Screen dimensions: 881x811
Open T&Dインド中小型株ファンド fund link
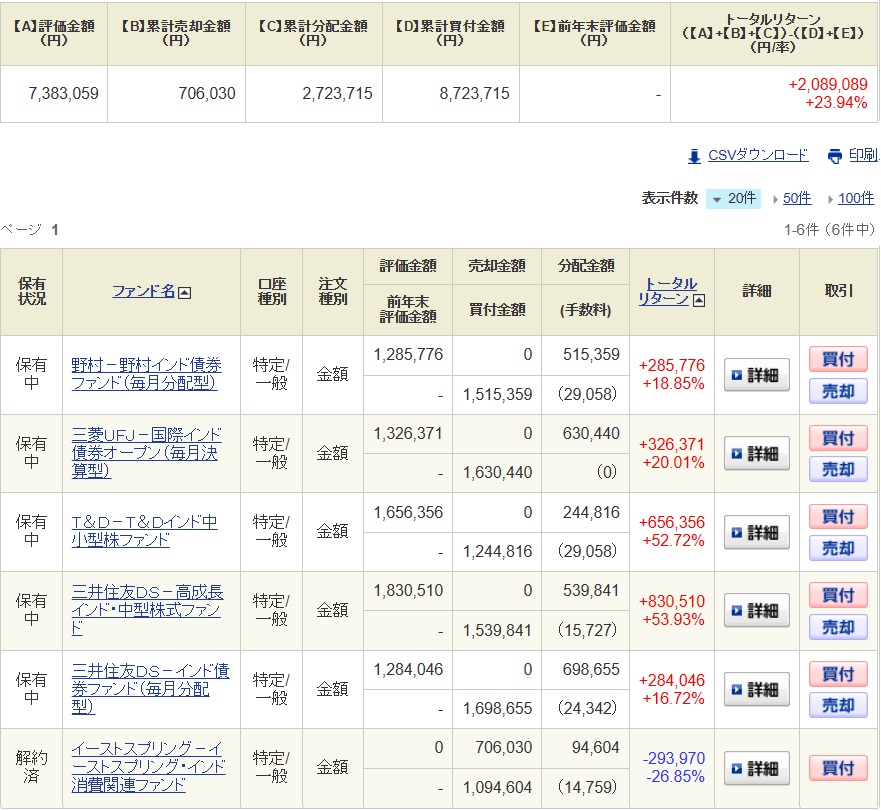tap(144, 531)
